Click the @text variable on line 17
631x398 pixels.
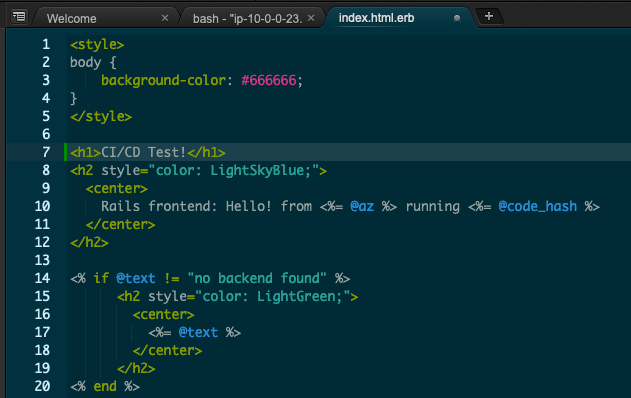point(198,332)
